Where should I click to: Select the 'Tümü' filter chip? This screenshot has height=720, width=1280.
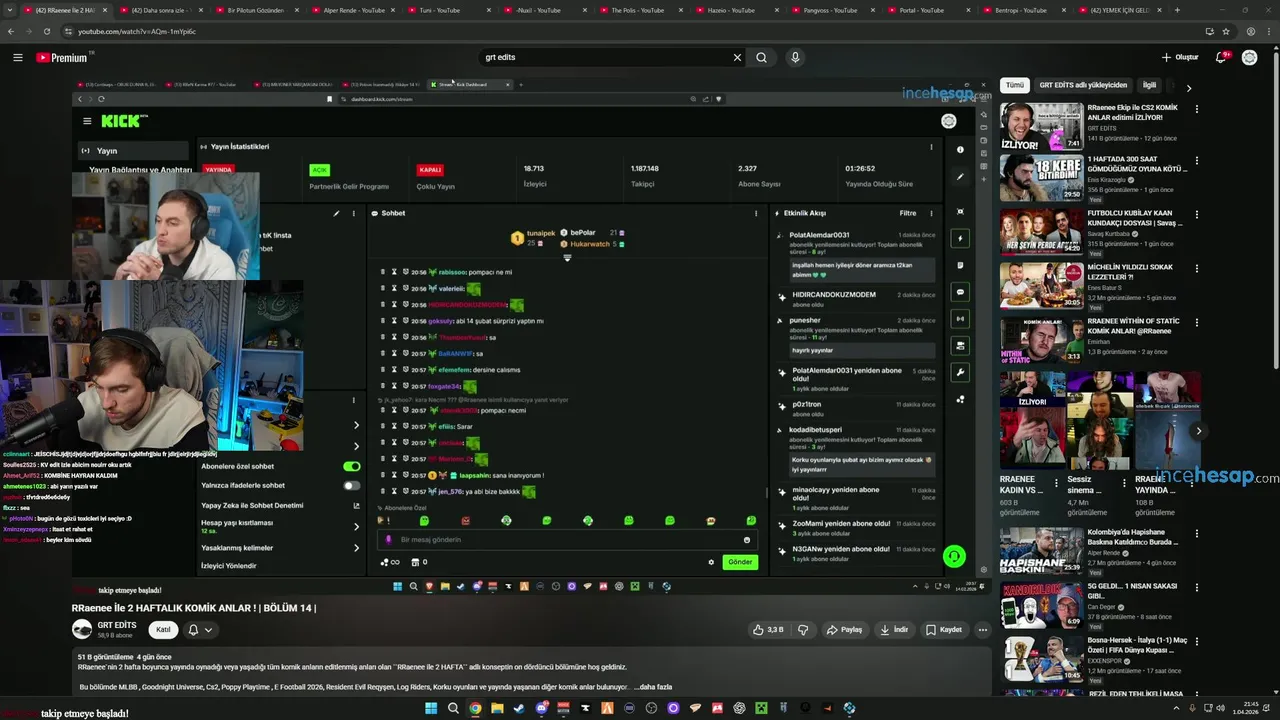tap(1015, 85)
